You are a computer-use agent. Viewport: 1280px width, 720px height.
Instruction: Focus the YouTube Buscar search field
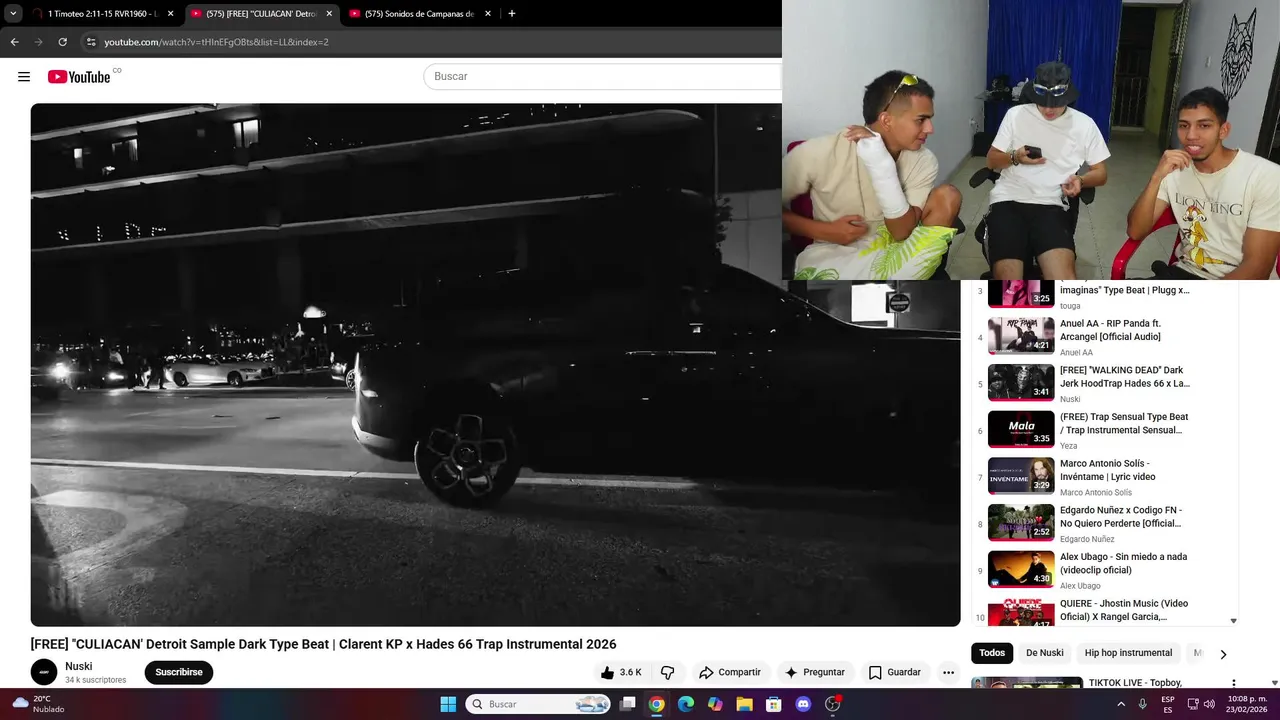point(603,76)
